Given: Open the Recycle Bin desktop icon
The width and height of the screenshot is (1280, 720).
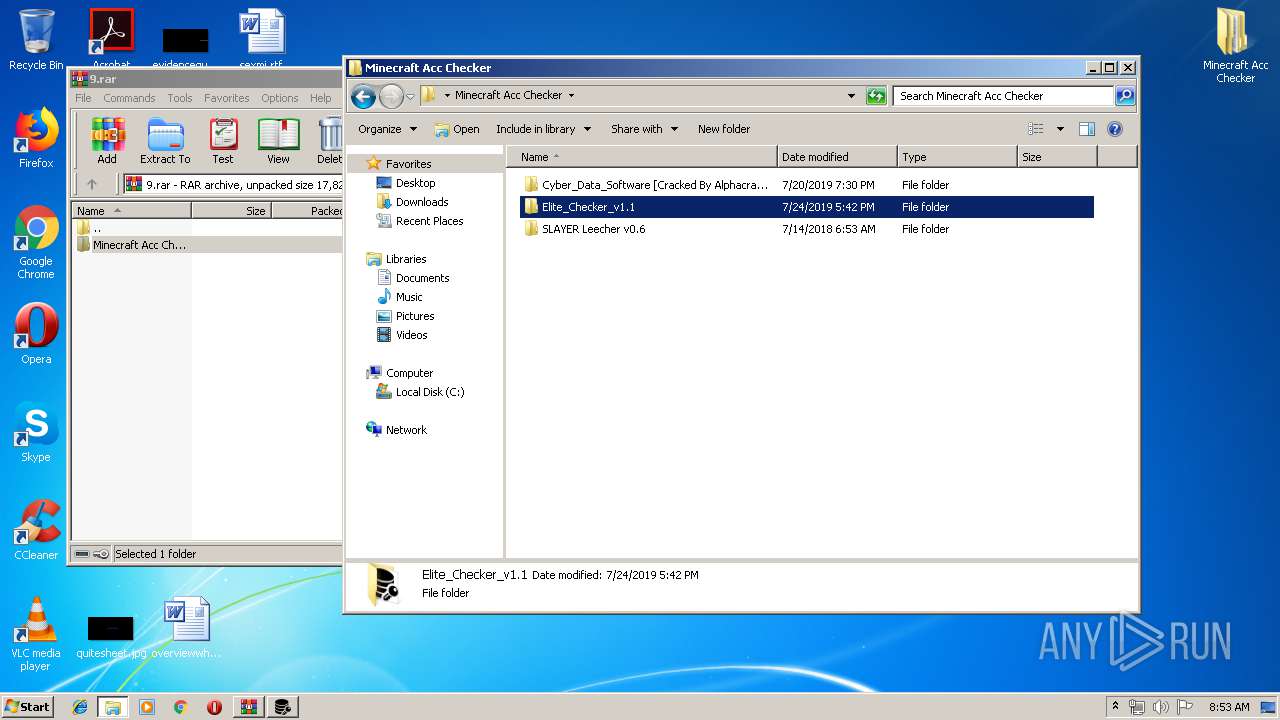Looking at the screenshot, I should [x=36, y=40].
